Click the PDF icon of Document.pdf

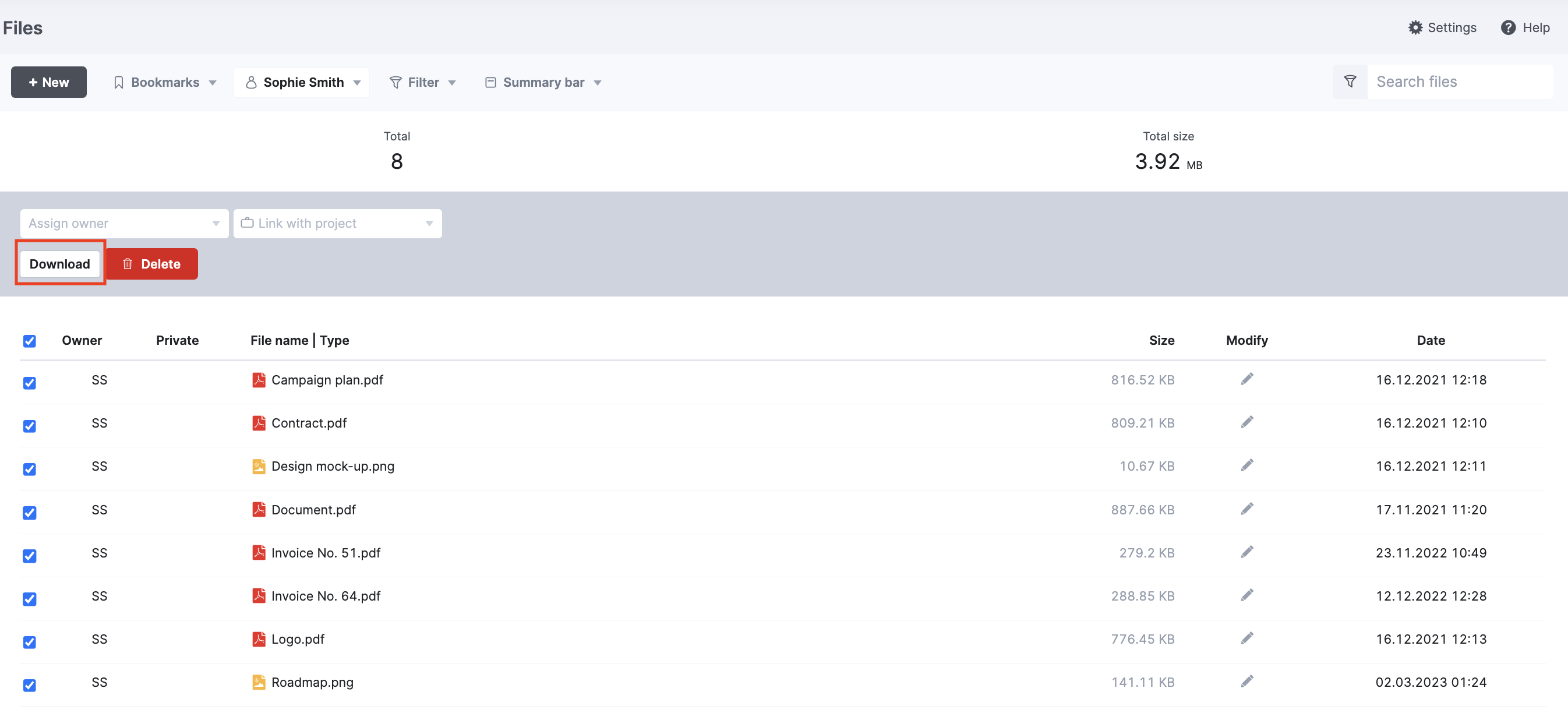point(259,510)
